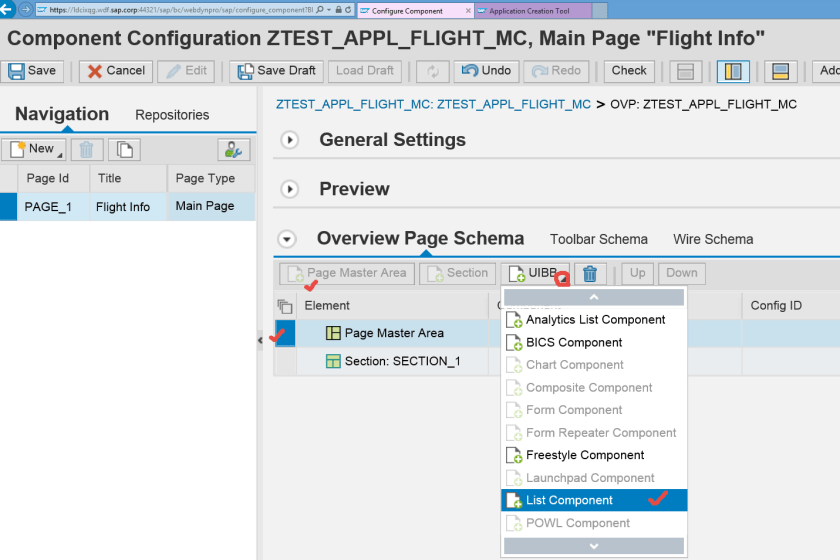840x560 pixels.
Task: Collapse the Overview Page Schema section
Action: pyautogui.click(x=288, y=239)
